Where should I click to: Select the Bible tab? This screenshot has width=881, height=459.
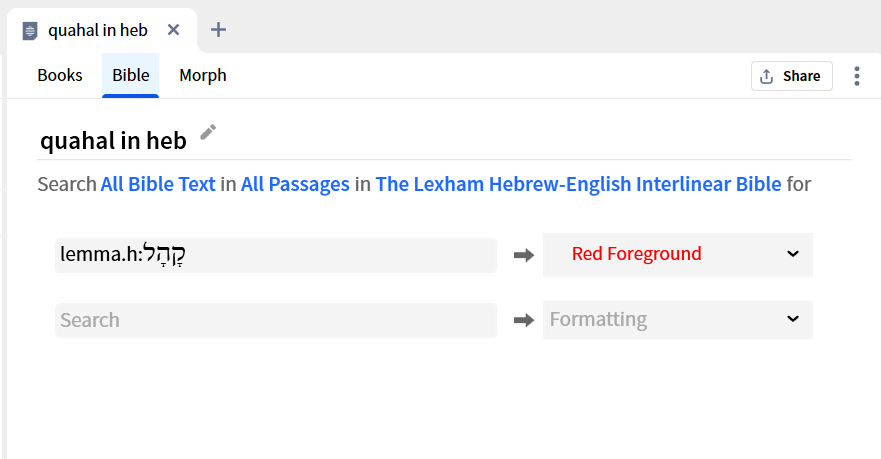pyautogui.click(x=130, y=75)
